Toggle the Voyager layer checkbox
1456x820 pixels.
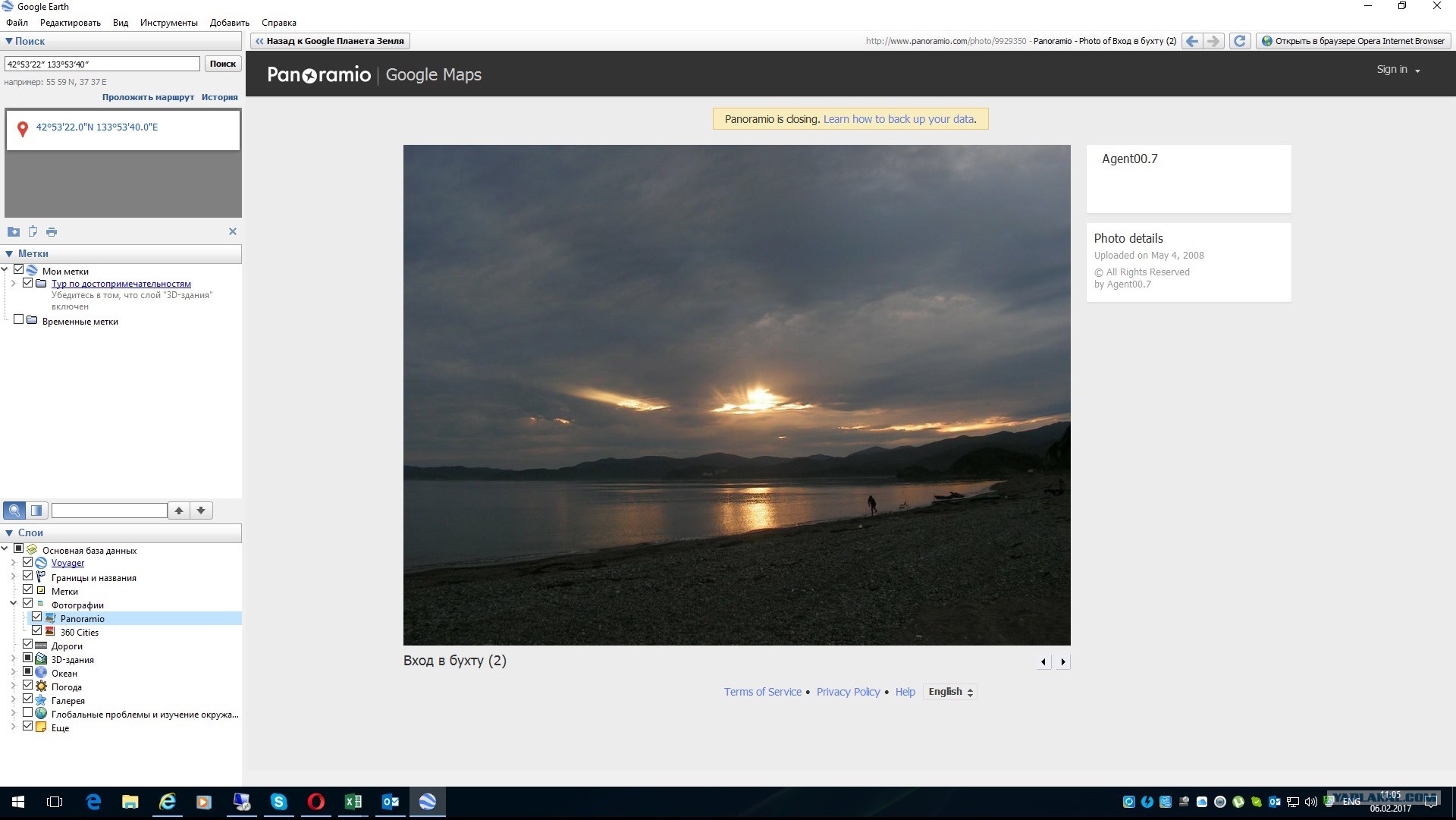click(28, 562)
